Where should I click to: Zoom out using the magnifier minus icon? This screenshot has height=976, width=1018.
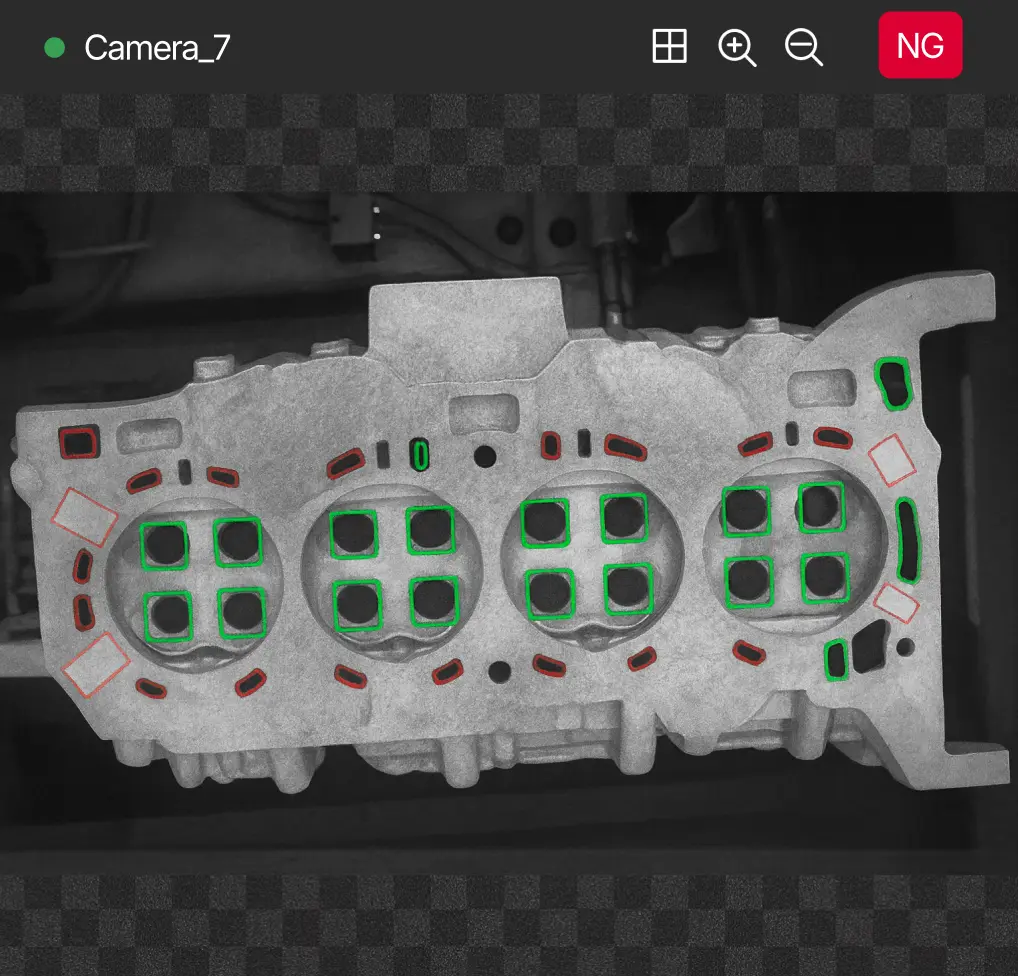click(x=804, y=47)
